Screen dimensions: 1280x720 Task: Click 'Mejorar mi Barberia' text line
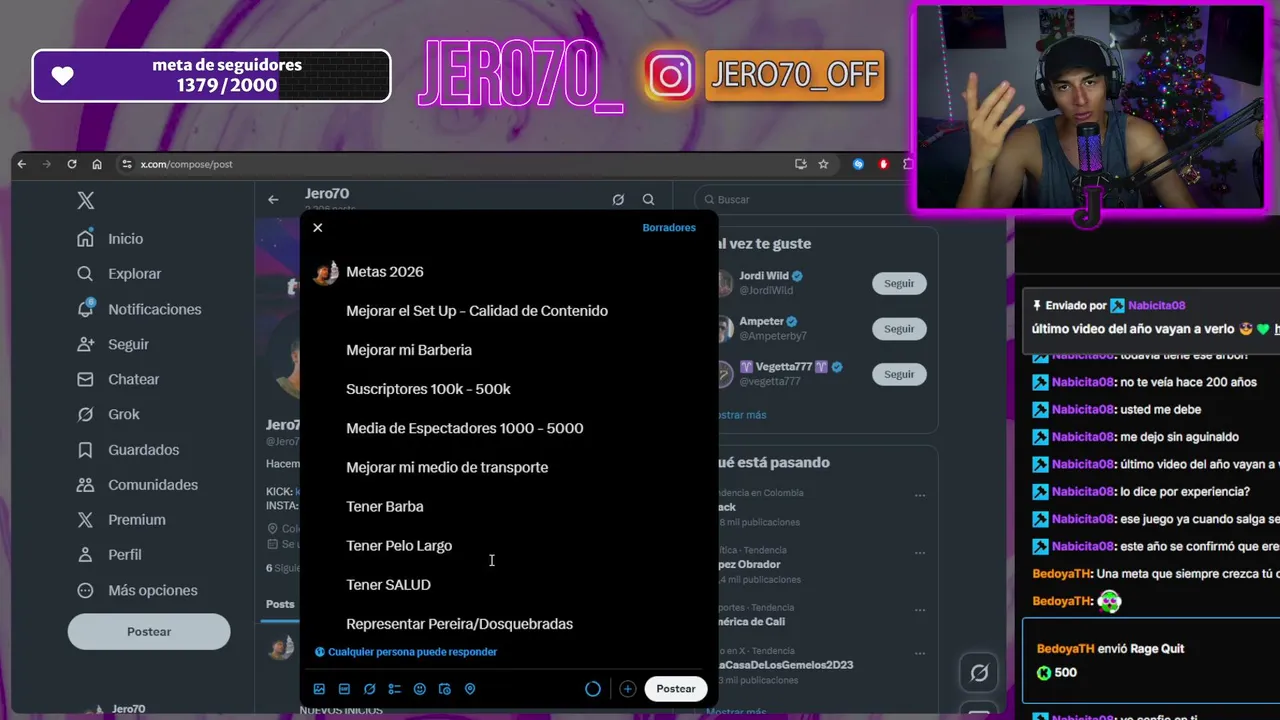pyautogui.click(x=409, y=350)
